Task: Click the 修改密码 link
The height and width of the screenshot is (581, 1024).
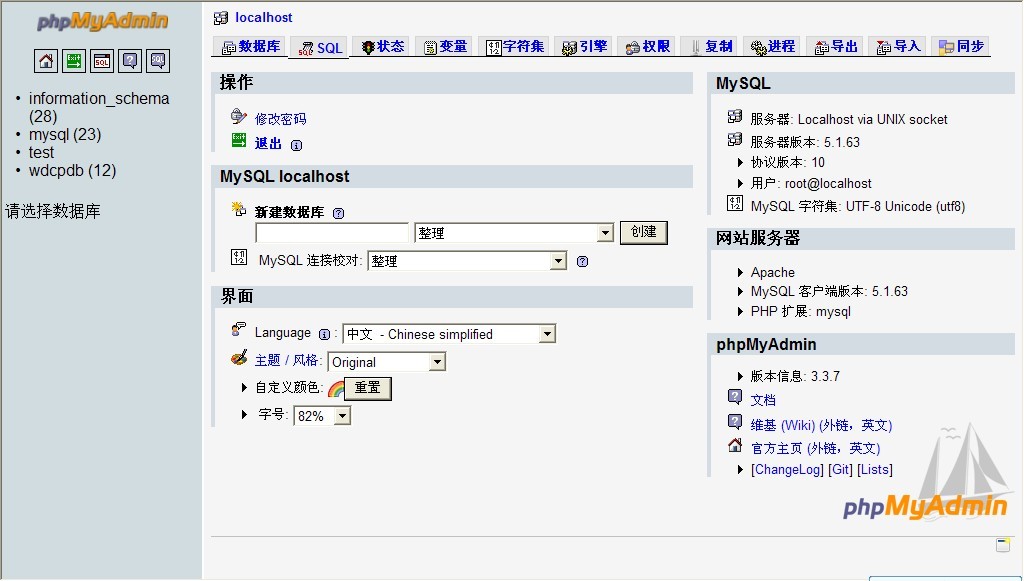Action: (280, 119)
